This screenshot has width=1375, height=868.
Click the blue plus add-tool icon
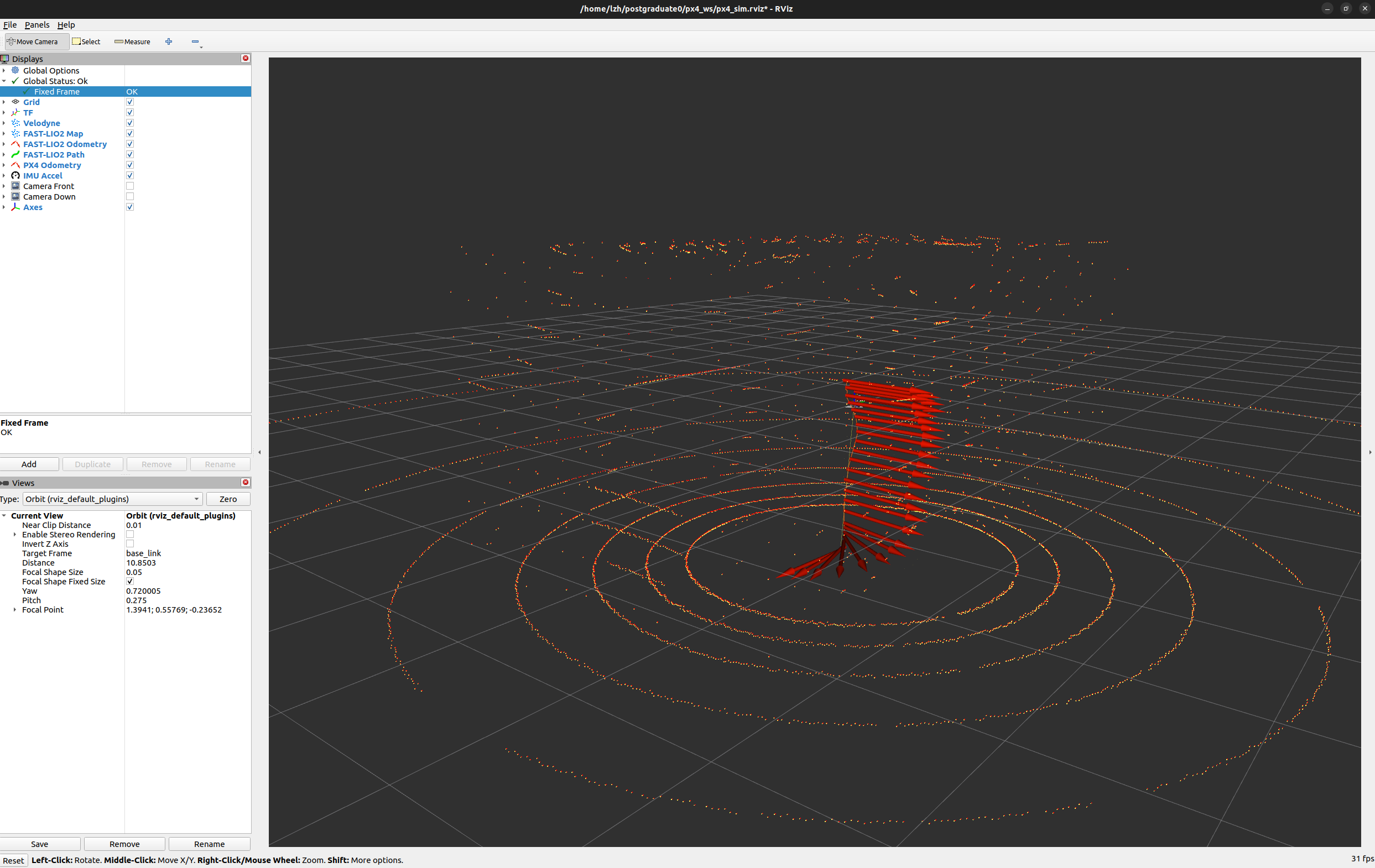tap(169, 41)
